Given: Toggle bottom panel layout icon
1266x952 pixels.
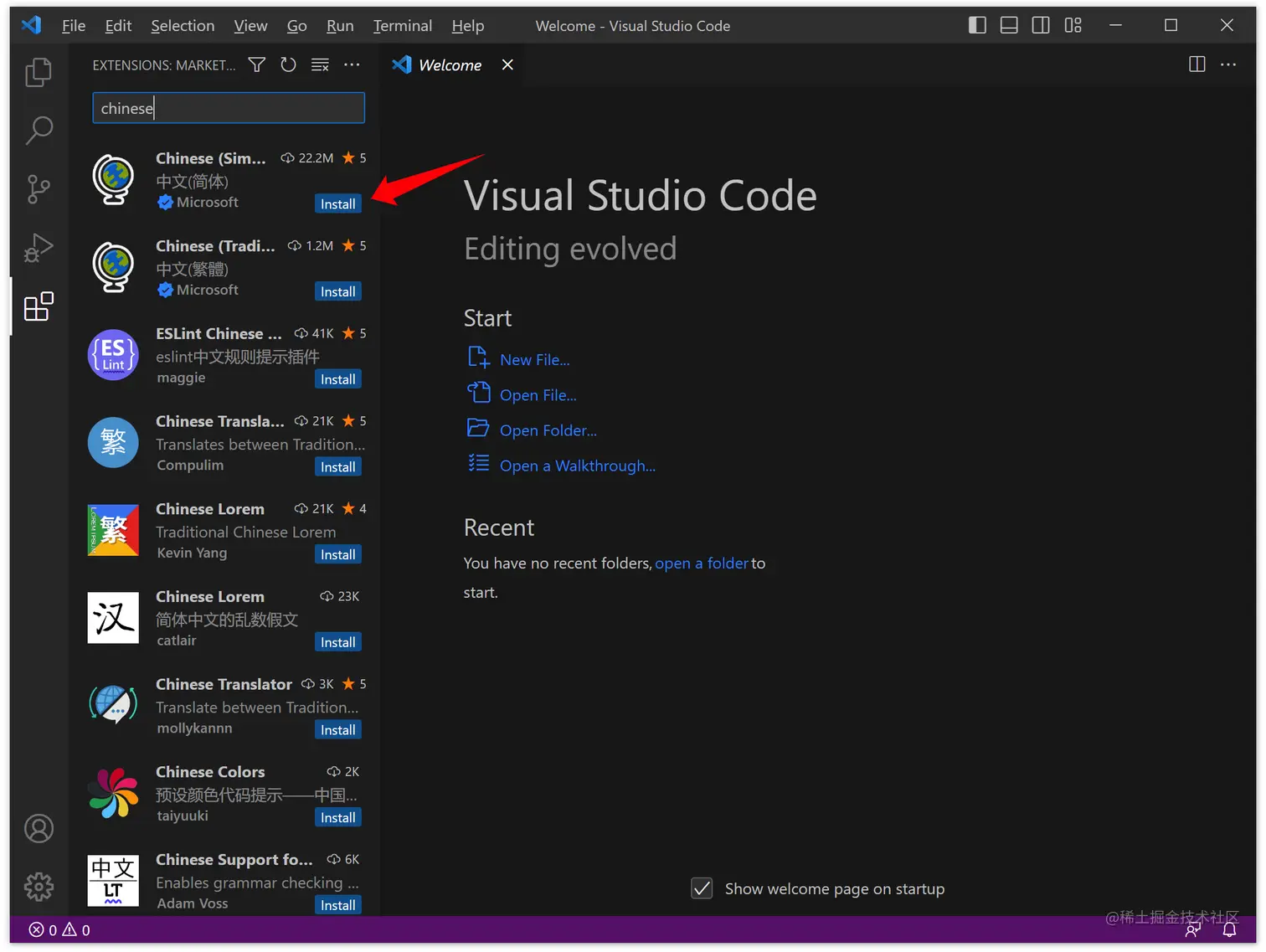Looking at the screenshot, I should (1009, 25).
